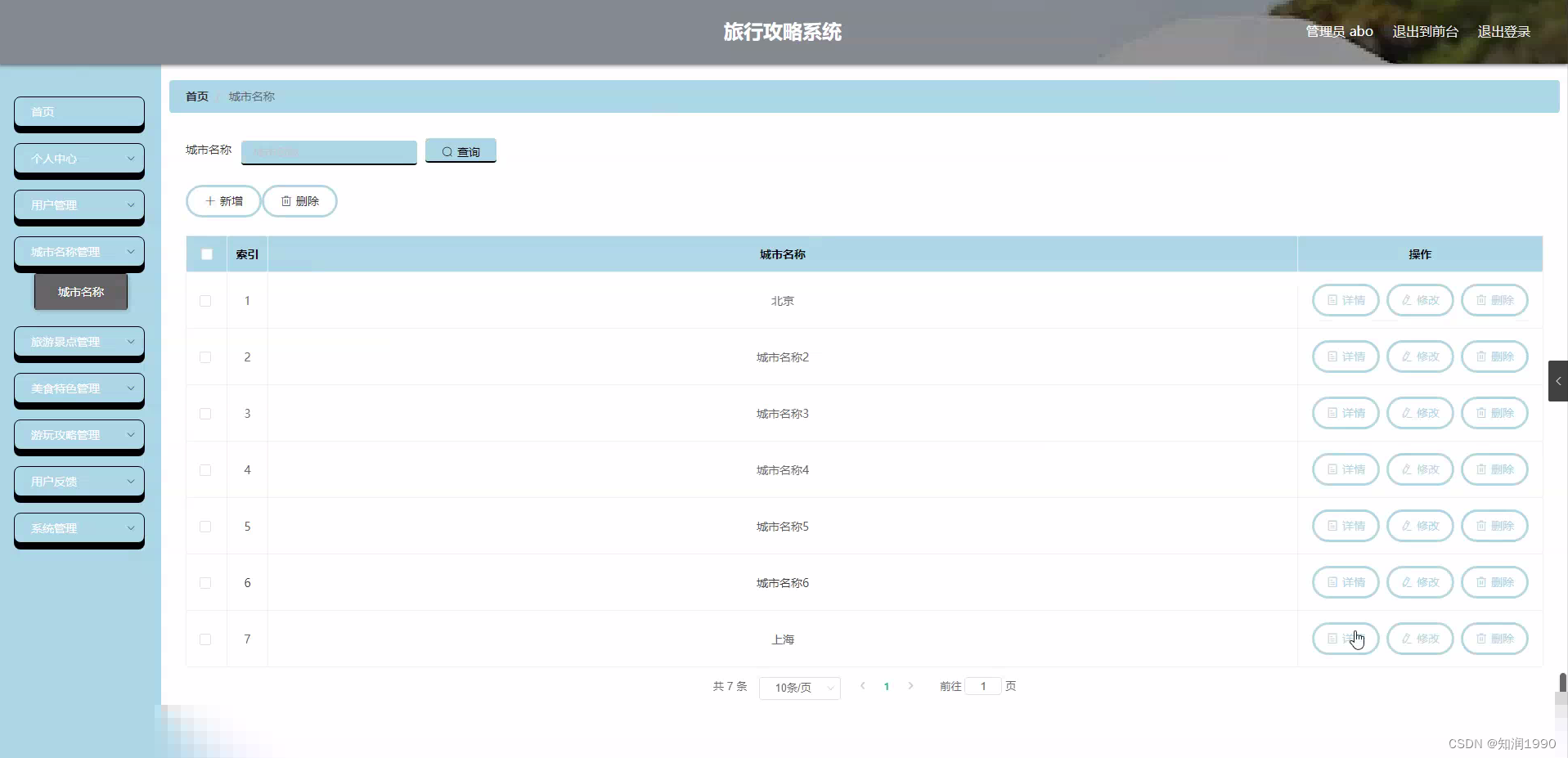The height and width of the screenshot is (758, 1568).
Task: Expand the 个人中心 sidebar section
Action: 79,159
